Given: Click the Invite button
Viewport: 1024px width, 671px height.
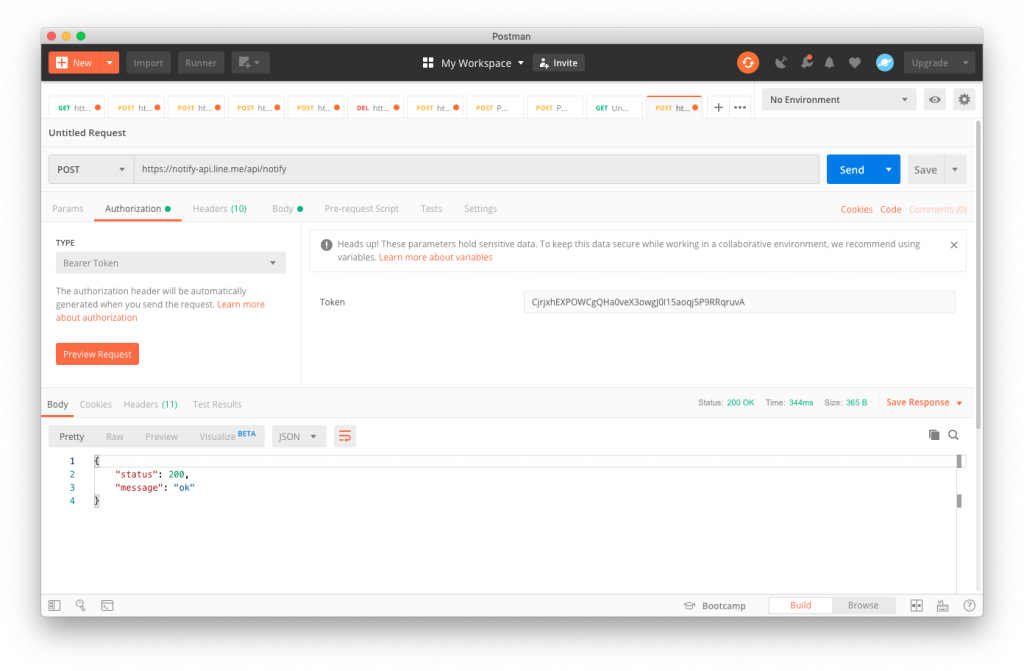Looking at the screenshot, I should coord(558,63).
